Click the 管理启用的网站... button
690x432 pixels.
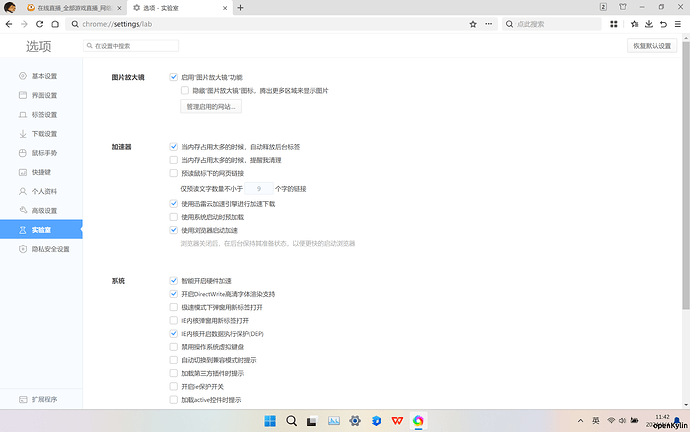pyautogui.click(x=211, y=106)
